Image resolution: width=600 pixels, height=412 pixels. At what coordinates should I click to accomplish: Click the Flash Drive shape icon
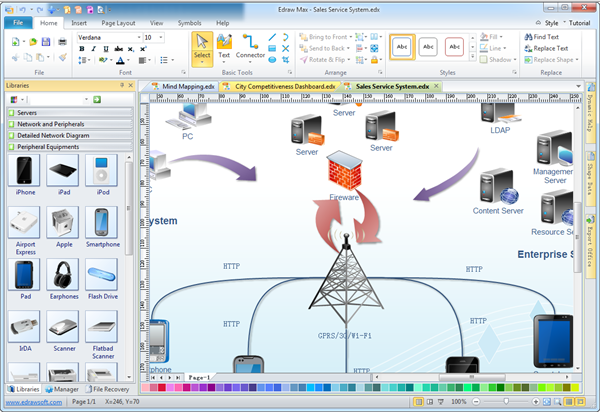pyautogui.click(x=101, y=279)
